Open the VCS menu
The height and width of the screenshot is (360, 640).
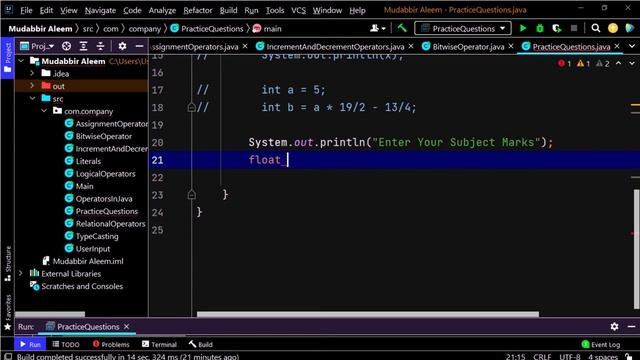coord(298,10)
